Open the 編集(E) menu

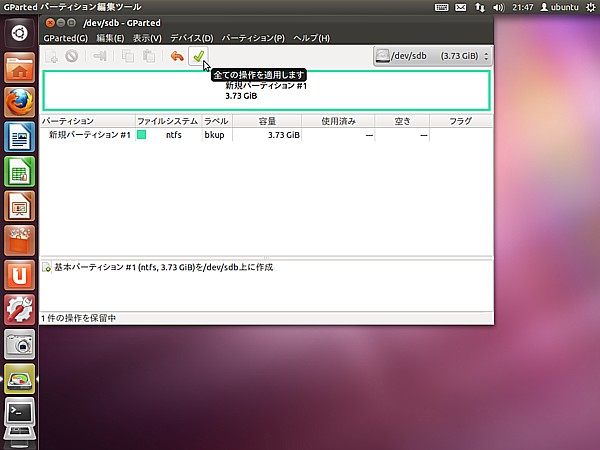coord(110,38)
